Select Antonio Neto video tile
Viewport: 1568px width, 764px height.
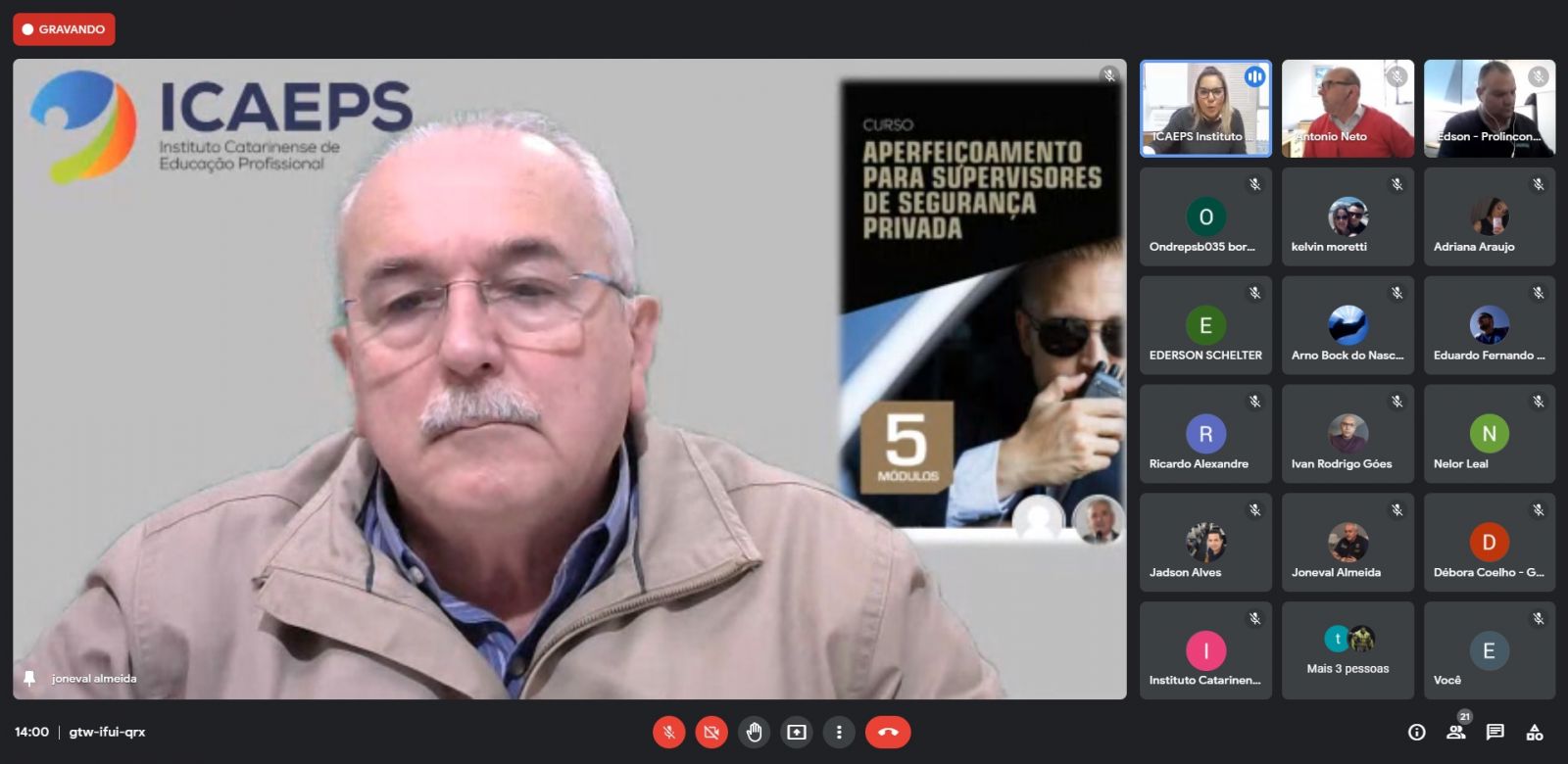[x=1347, y=109]
